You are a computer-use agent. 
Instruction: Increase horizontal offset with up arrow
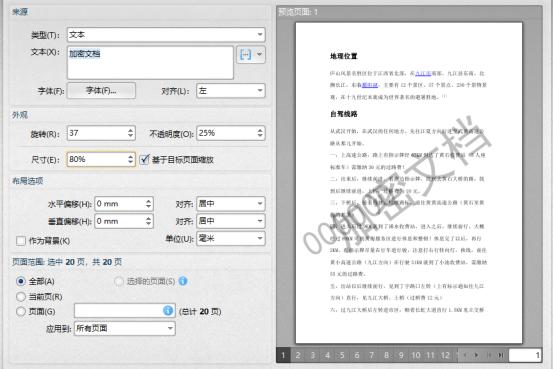tap(148, 201)
